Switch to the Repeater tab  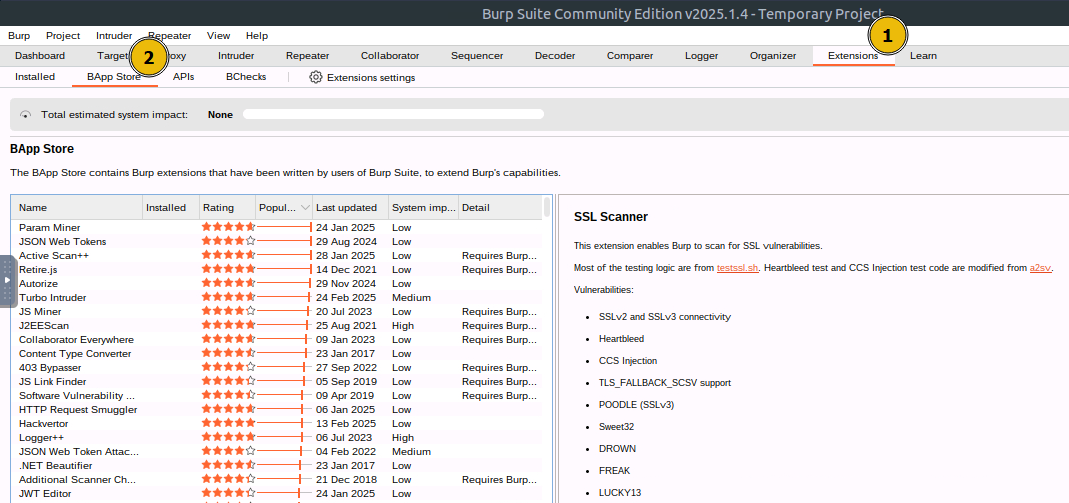[307, 56]
